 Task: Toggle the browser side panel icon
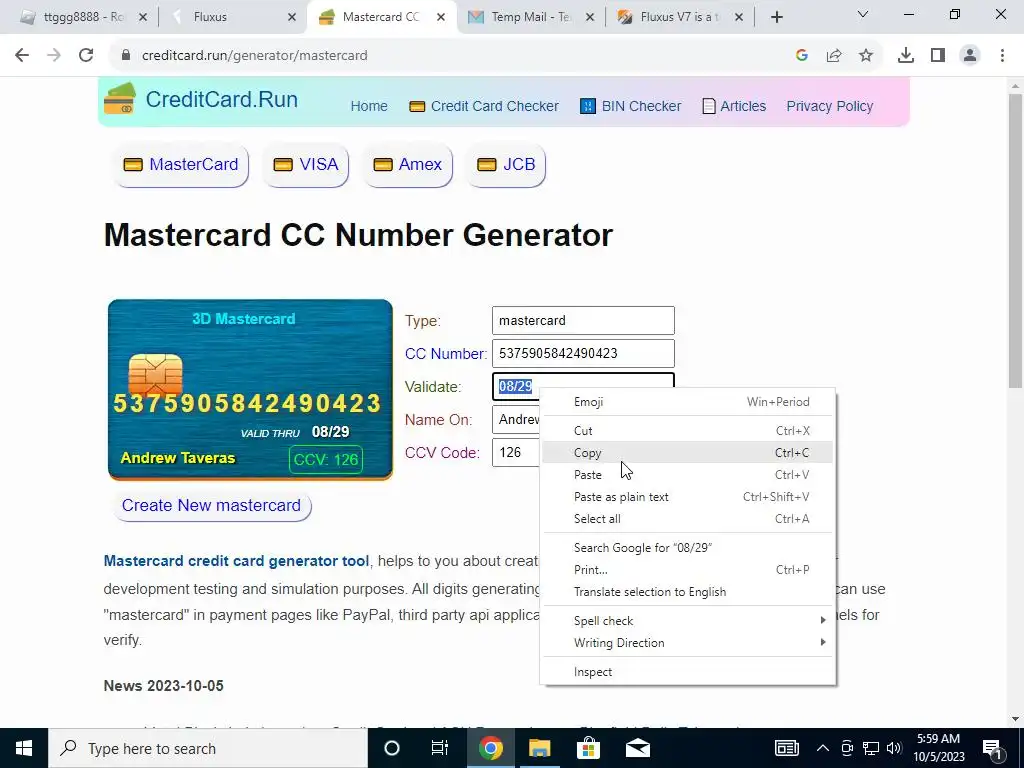(938, 56)
